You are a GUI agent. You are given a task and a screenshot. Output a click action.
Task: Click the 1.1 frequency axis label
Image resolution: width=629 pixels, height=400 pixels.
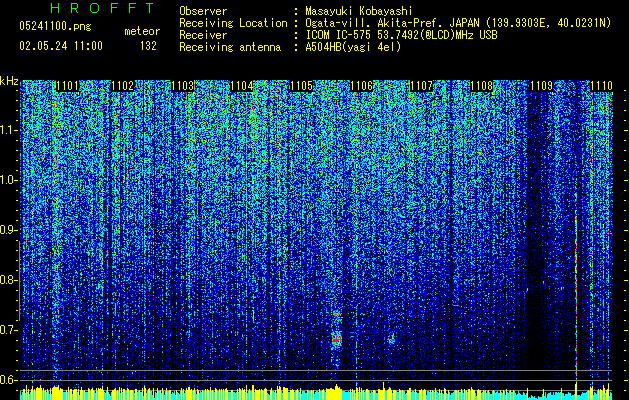(8, 130)
